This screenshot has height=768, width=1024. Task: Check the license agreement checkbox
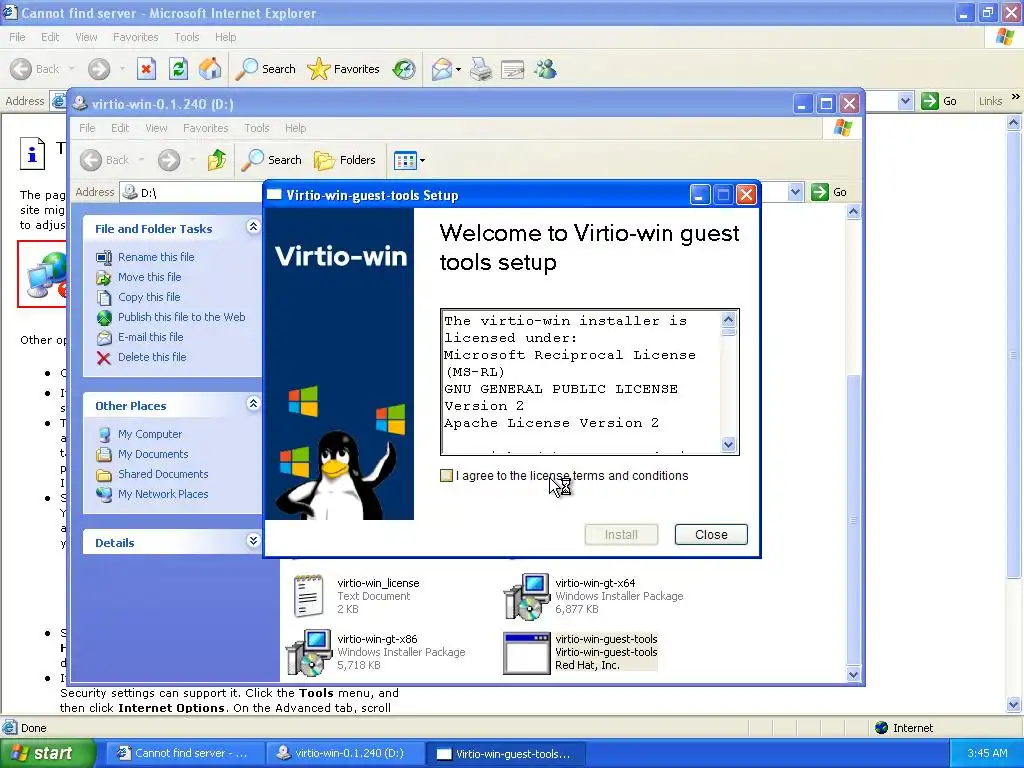(x=447, y=475)
